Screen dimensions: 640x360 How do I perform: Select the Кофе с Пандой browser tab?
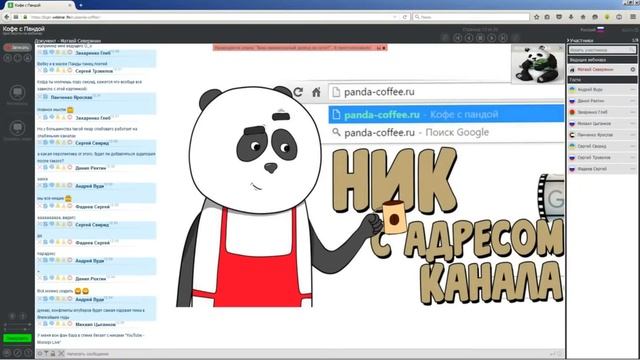coord(40,5)
